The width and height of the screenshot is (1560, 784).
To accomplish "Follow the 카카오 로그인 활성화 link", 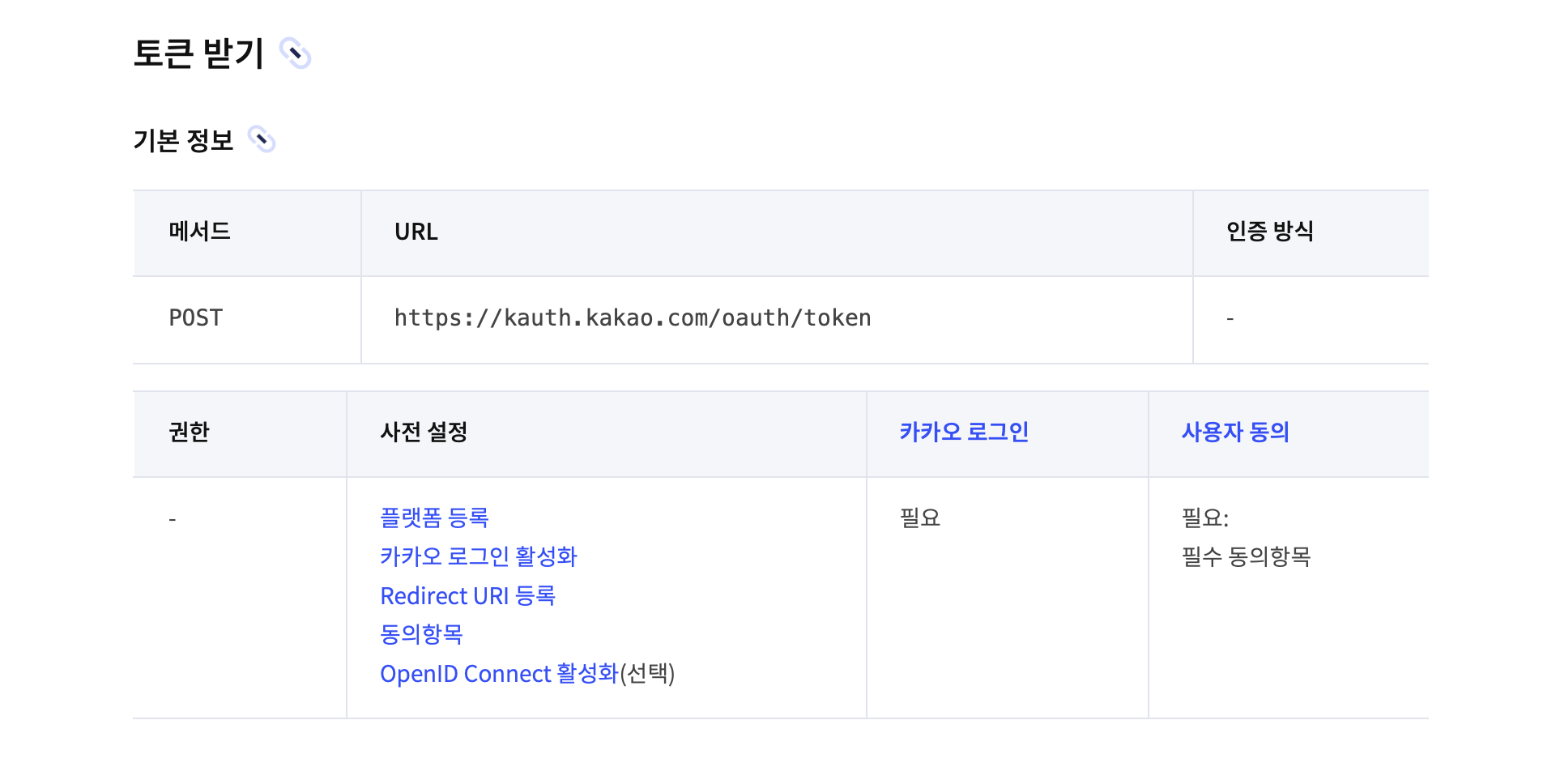I will 479,556.
